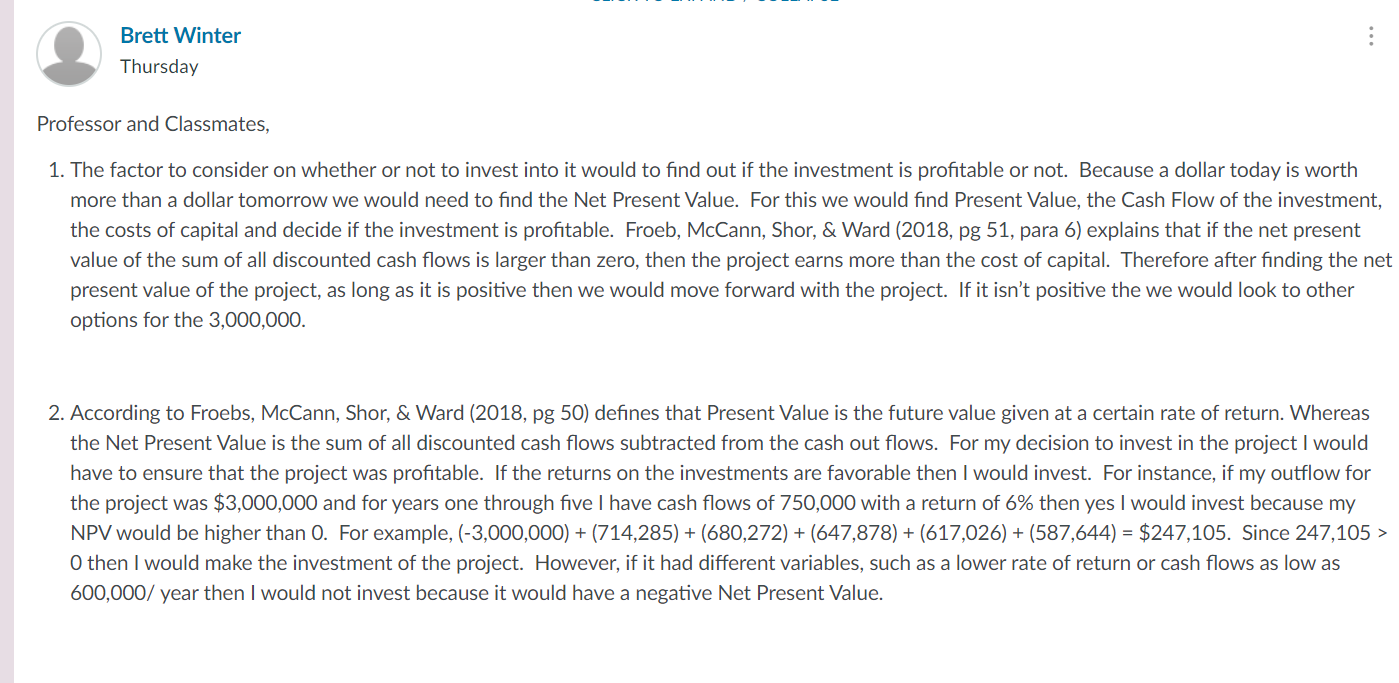Click the 'Professor and Classmates,' greeting line
The image size is (1399, 683).
(x=153, y=125)
